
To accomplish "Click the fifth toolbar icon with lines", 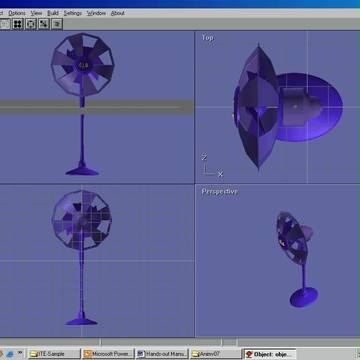I will (57, 24).
